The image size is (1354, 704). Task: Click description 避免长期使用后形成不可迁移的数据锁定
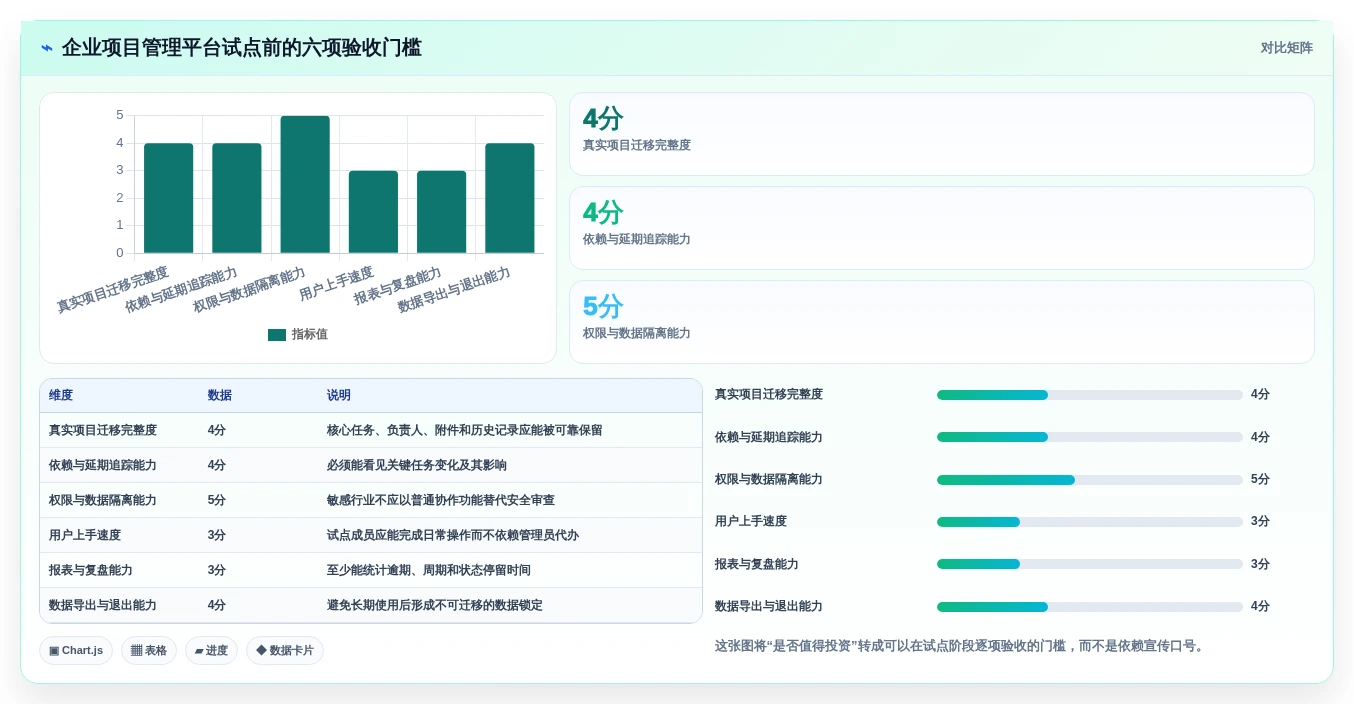(435, 605)
